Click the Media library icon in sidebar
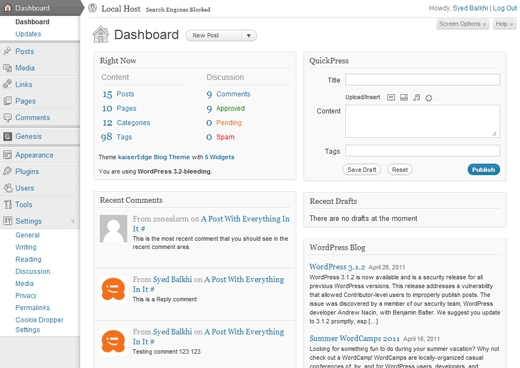 [7, 68]
